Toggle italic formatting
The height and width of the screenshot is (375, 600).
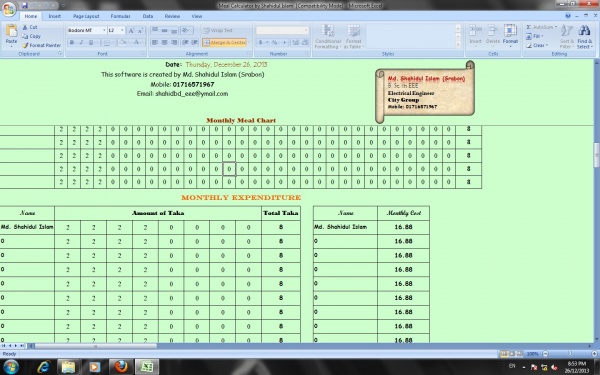pyautogui.click(x=81, y=42)
